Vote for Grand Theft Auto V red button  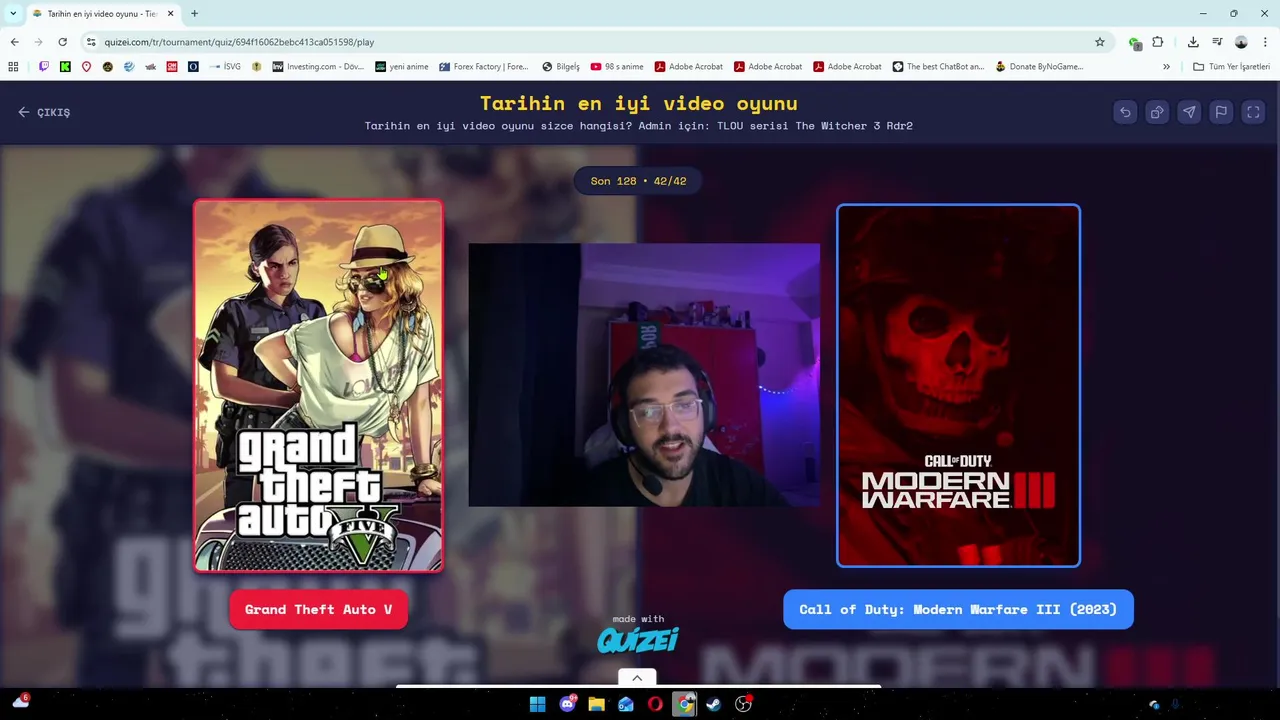(x=318, y=609)
